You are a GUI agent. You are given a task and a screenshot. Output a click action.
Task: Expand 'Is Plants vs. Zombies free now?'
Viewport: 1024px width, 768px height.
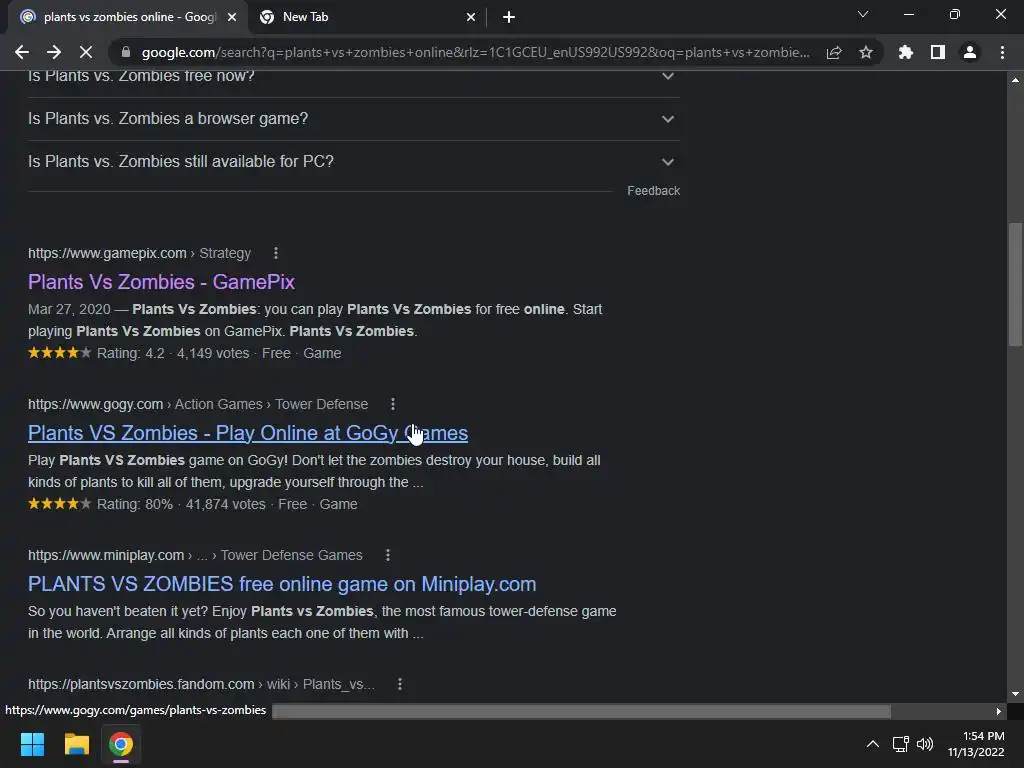pyautogui.click(x=353, y=77)
